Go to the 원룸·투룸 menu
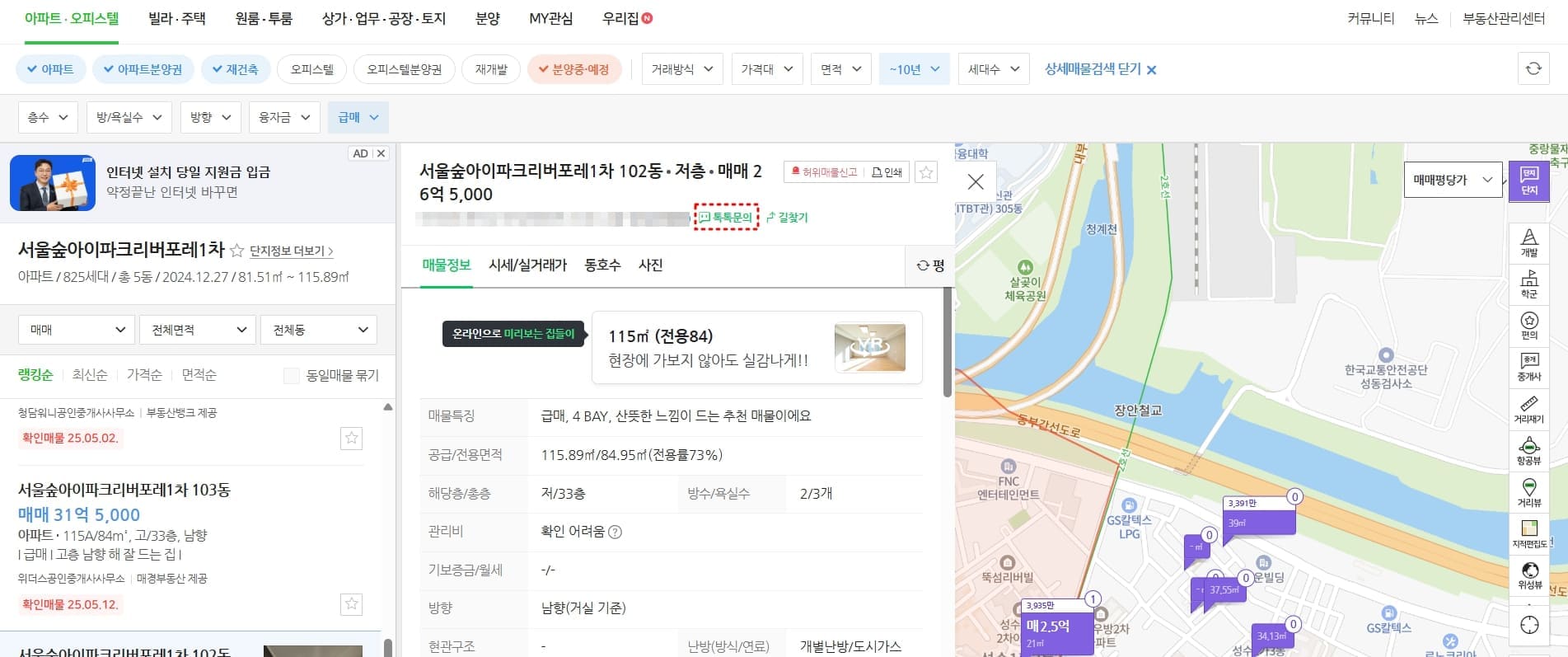1568x657 pixels. point(264,18)
